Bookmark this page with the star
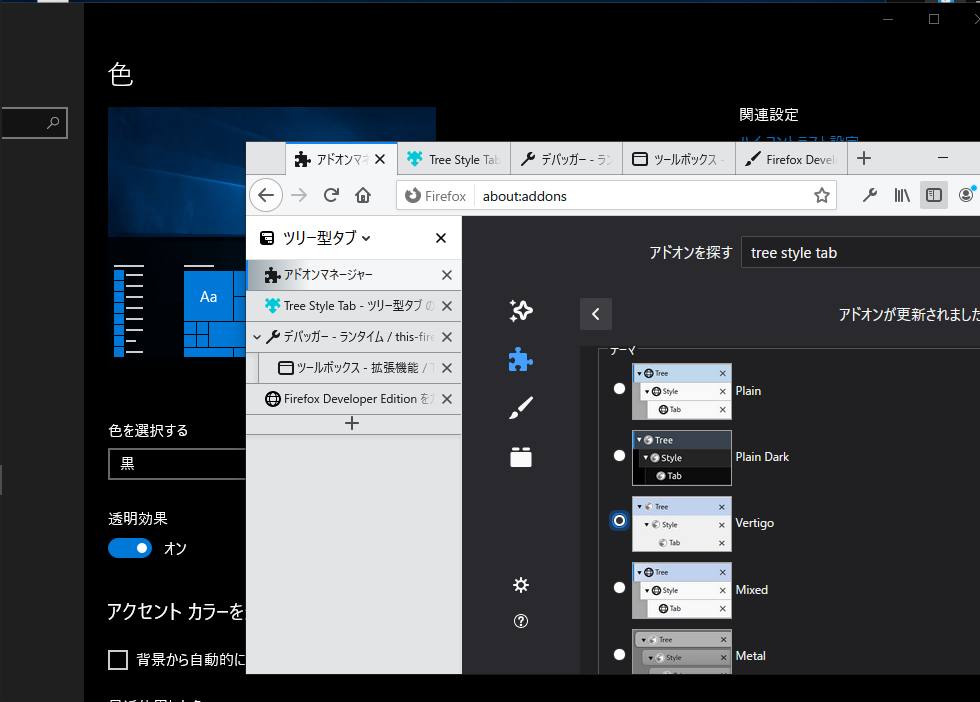 822,196
